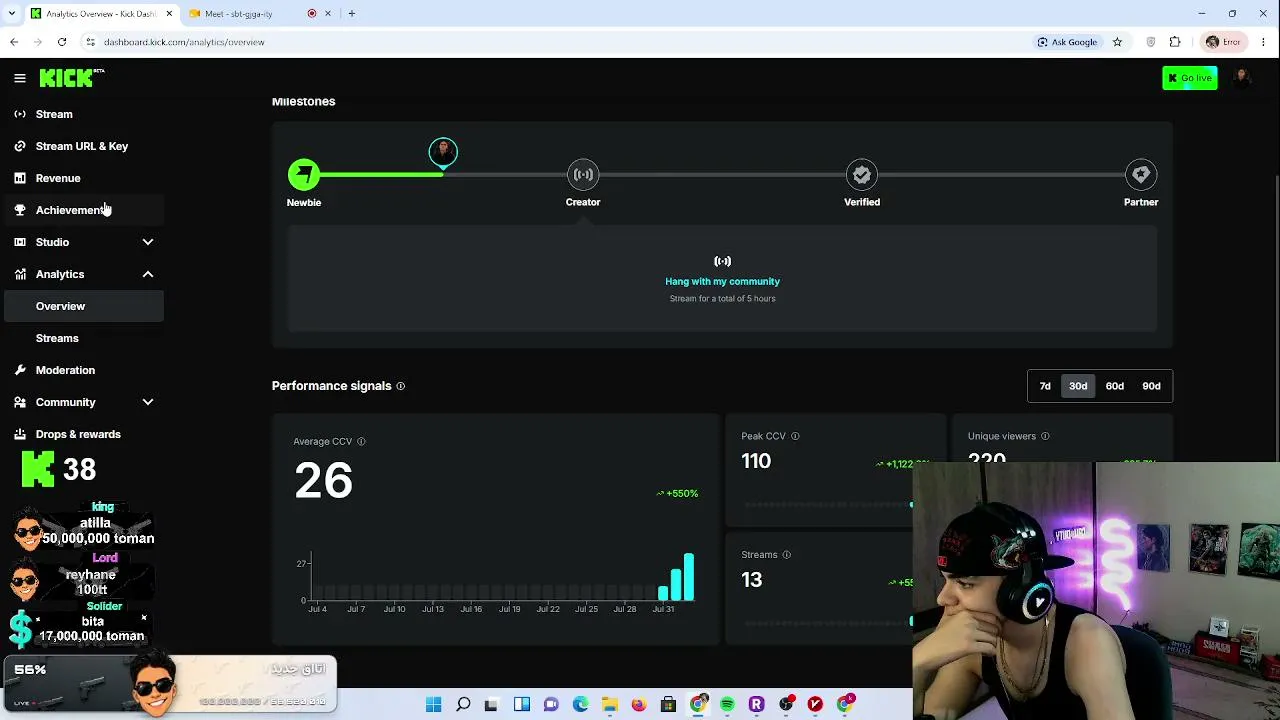The height and width of the screenshot is (720, 1280).
Task: Click the Drops & rewards icon
Action: [20, 434]
